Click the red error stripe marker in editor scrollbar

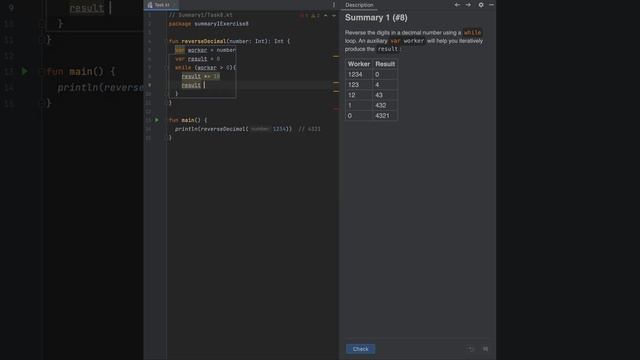pos(336,109)
